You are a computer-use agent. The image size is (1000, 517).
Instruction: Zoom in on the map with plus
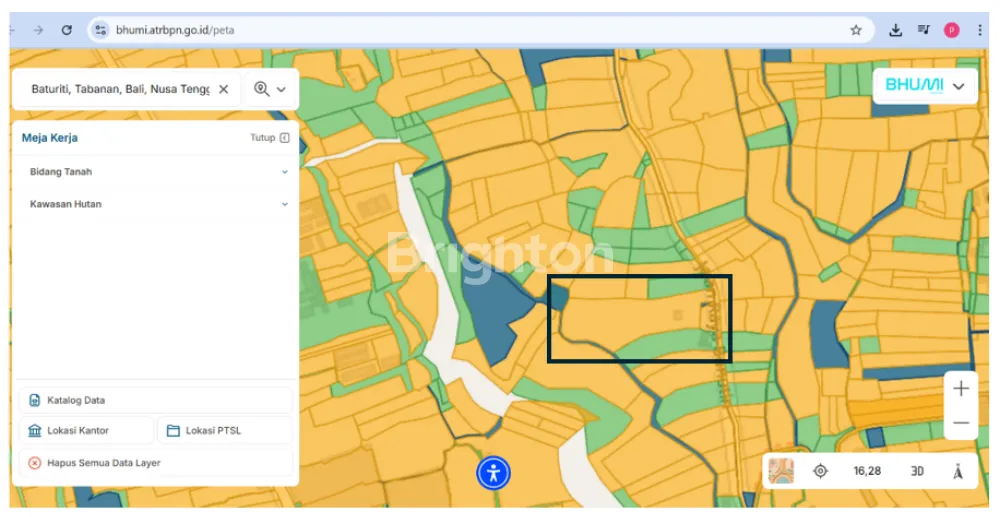coord(960,389)
